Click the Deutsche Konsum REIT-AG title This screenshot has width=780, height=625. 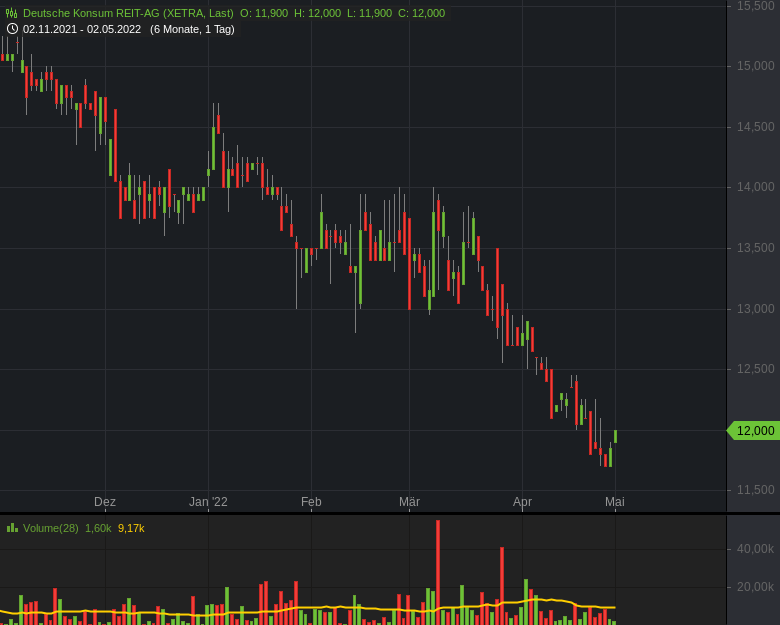pos(128,13)
